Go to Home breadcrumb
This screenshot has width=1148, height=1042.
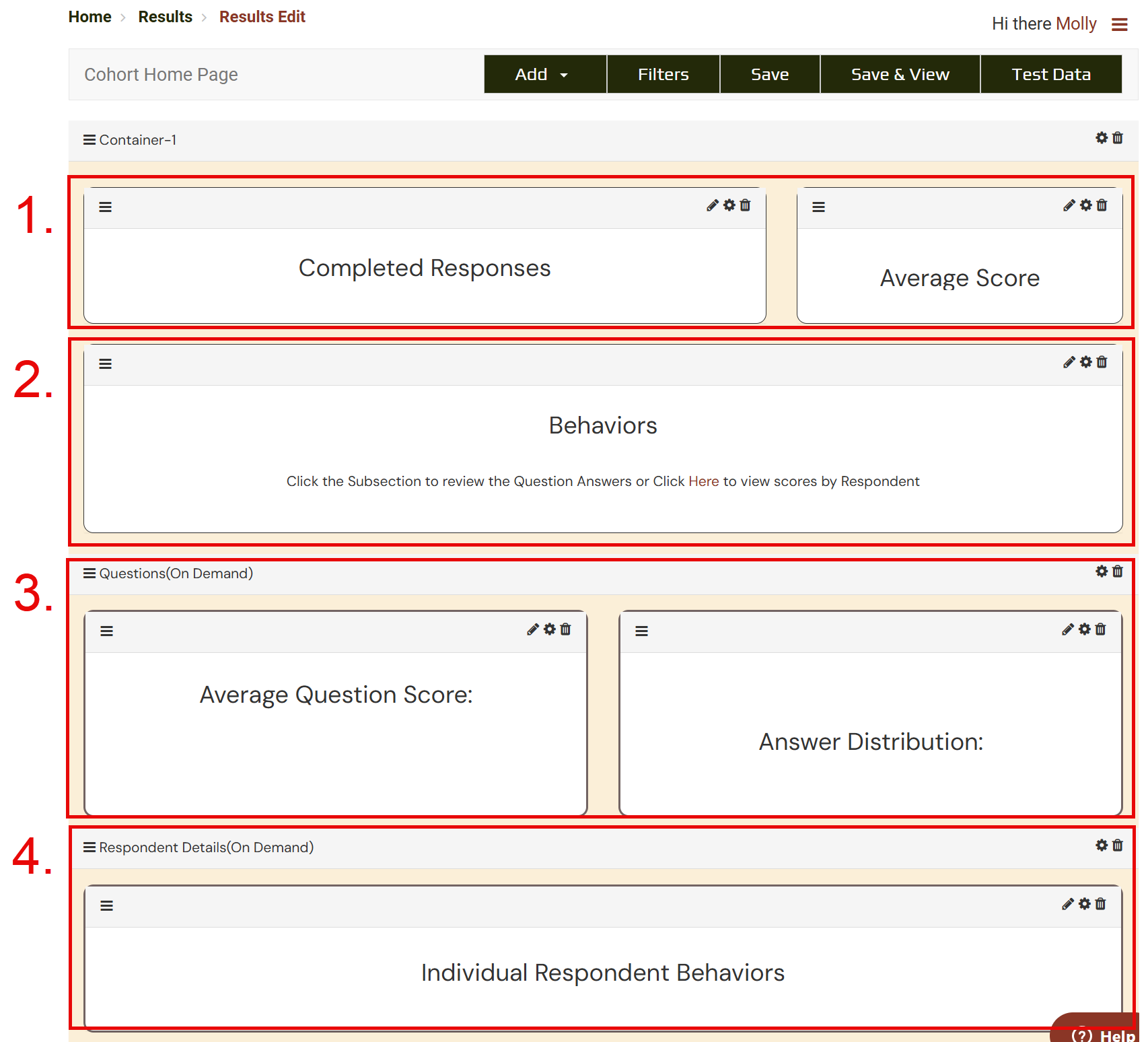90,17
